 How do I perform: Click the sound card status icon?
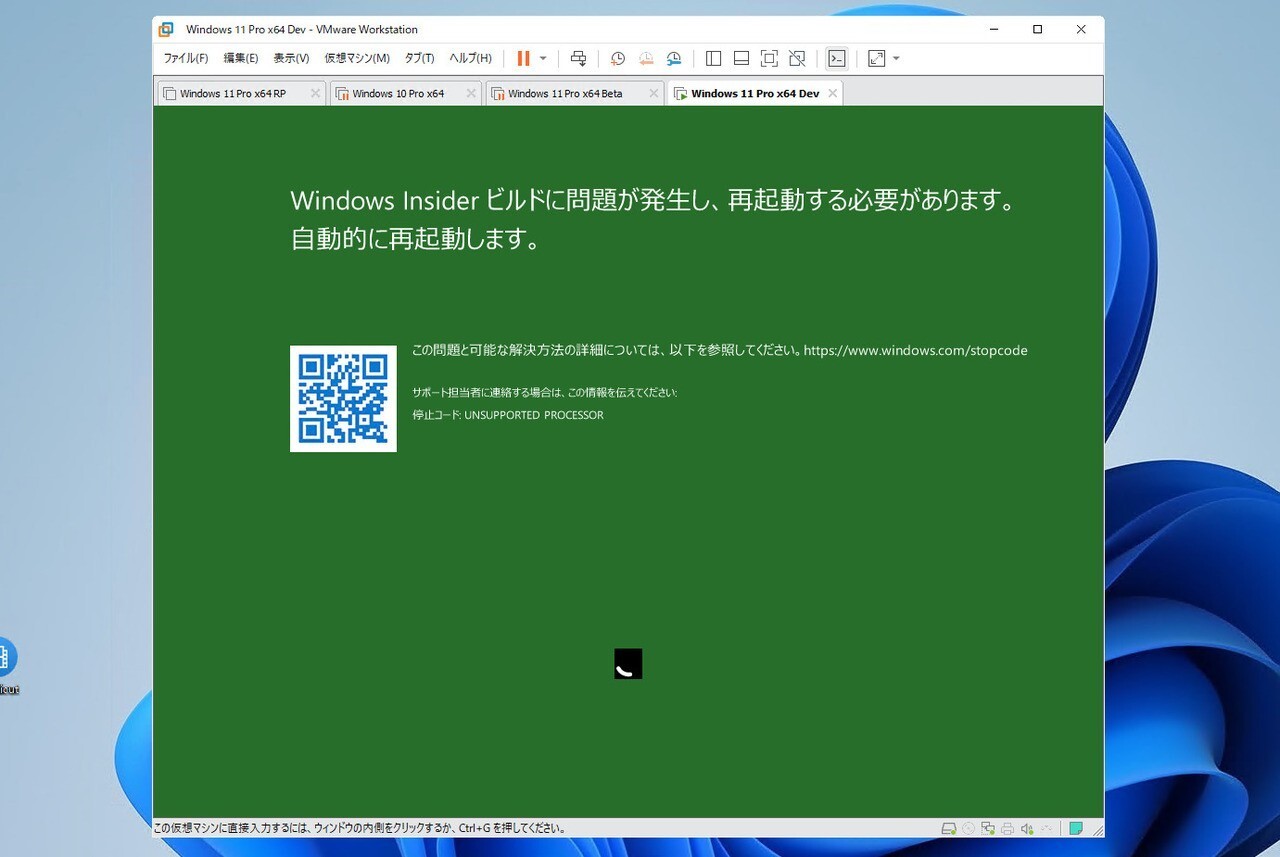click(x=1027, y=828)
